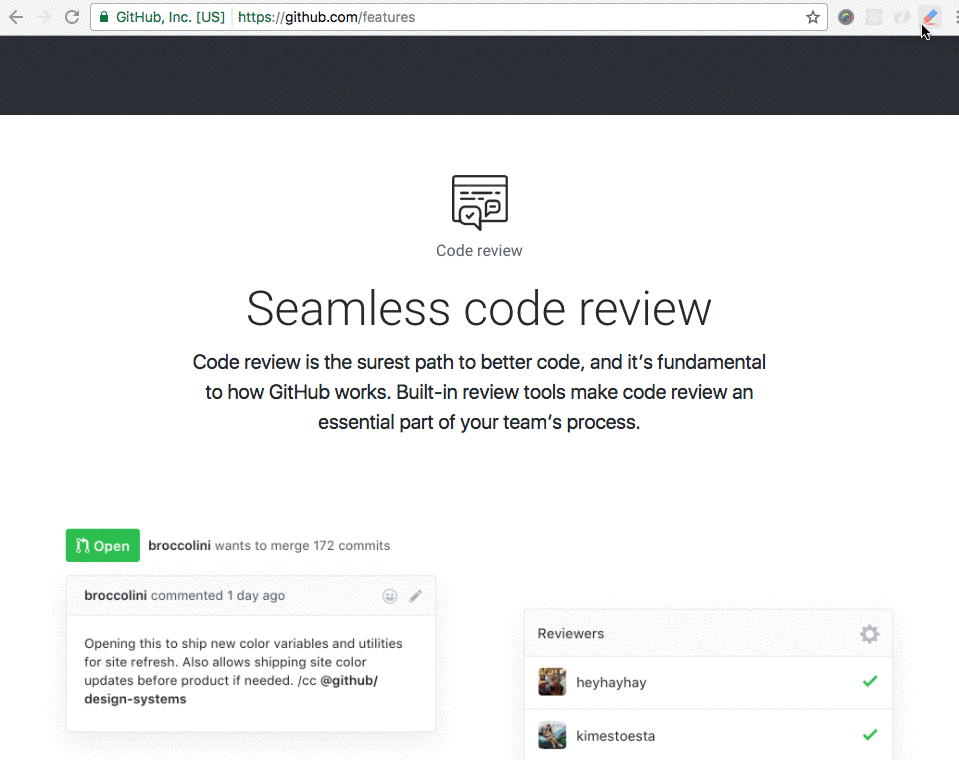
Task: Click the 'Seamless code review' heading
Action: [479, 309]
